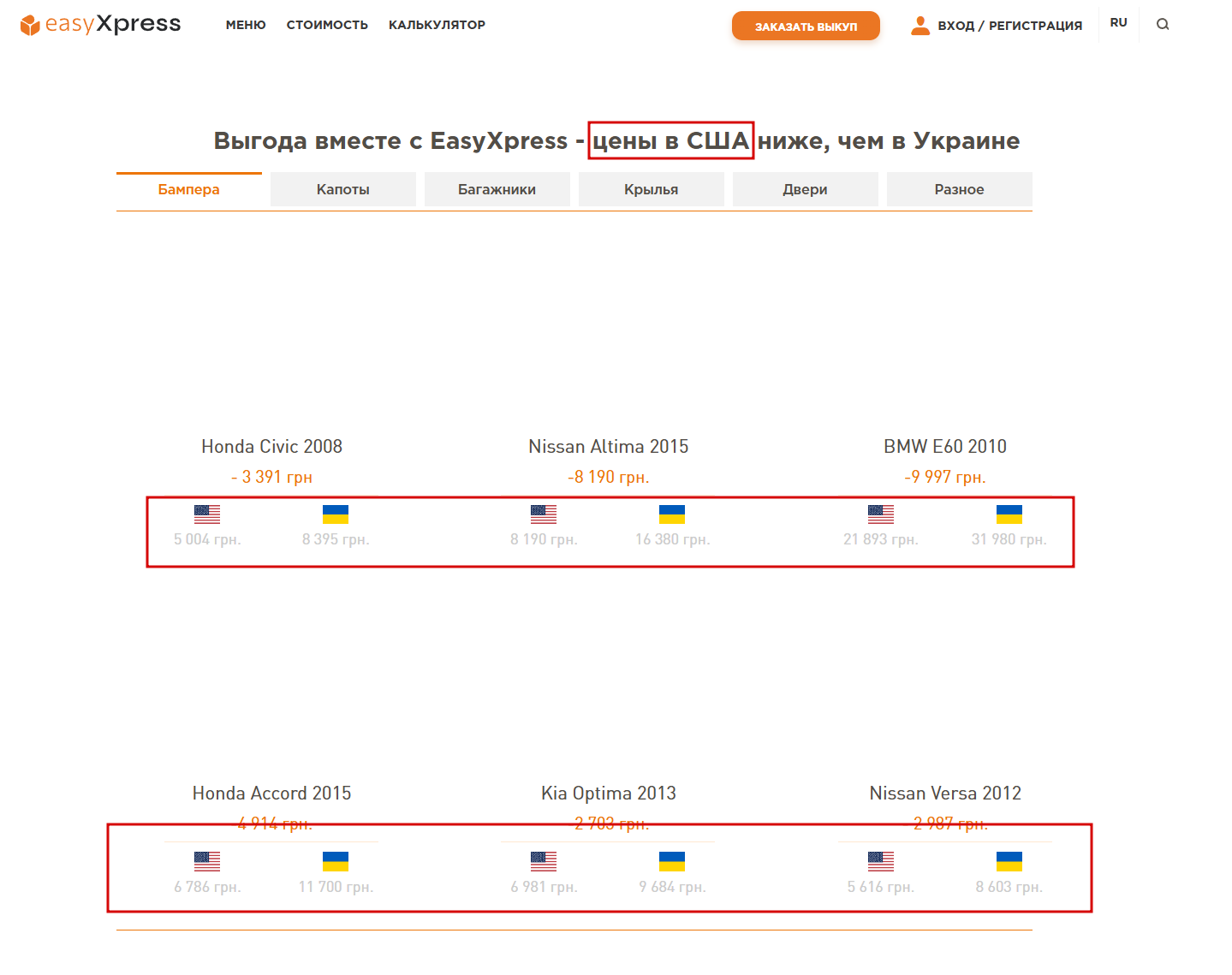
Task: Click the Honda Accord 2015 title
Action: pyautogui.click(x=272, y=793)
